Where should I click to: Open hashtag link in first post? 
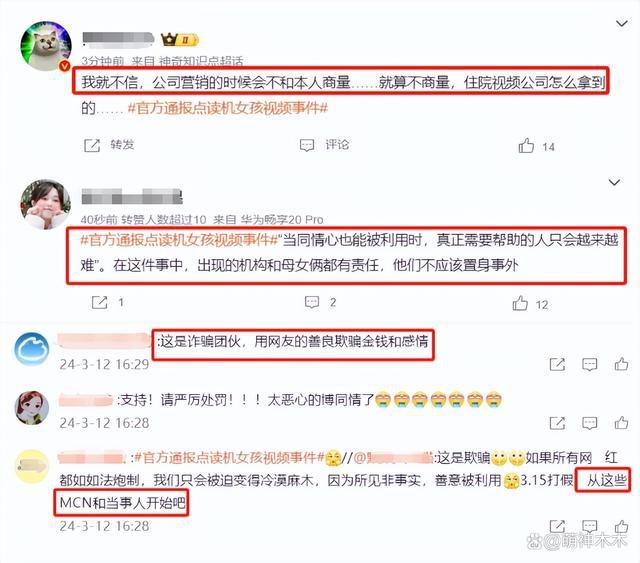[x=228, y=108]
